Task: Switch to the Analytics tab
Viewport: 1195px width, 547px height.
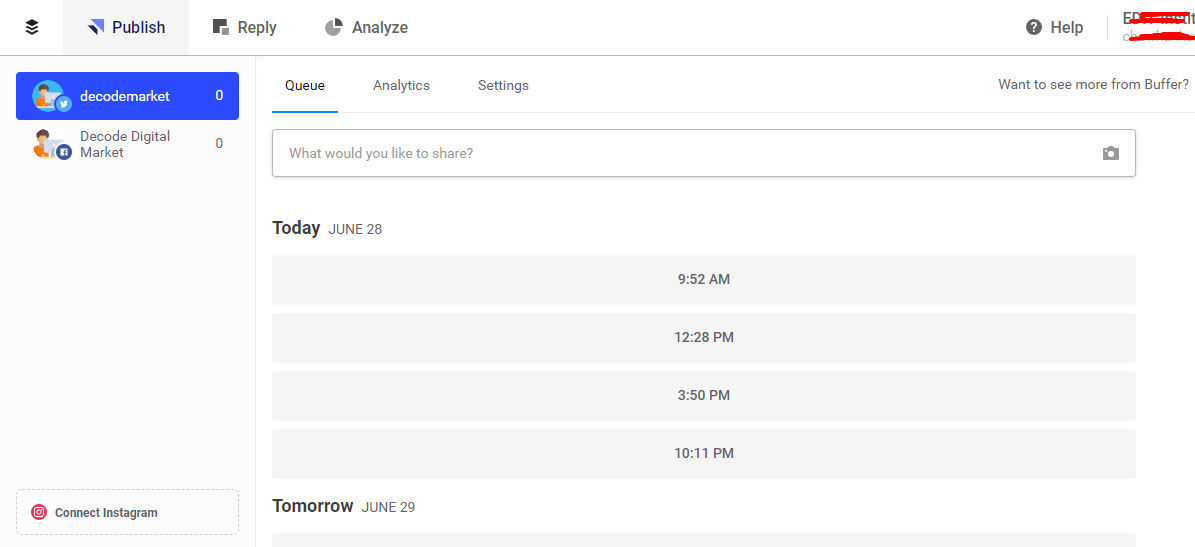Action: pyautogui.click(x=401, y=85)
